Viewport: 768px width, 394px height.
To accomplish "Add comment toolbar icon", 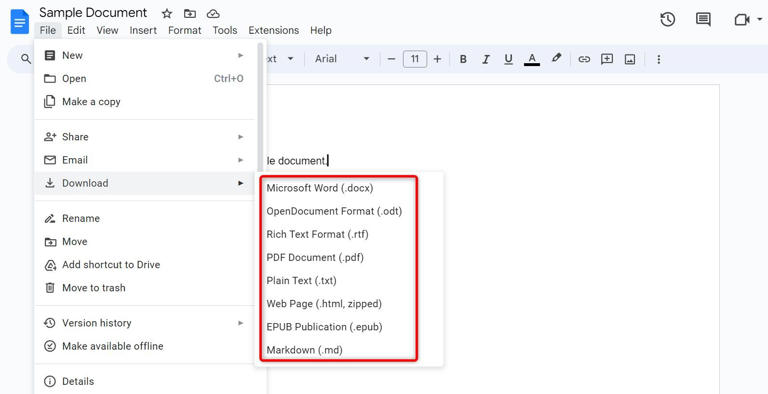I will (x=607, y=59).
